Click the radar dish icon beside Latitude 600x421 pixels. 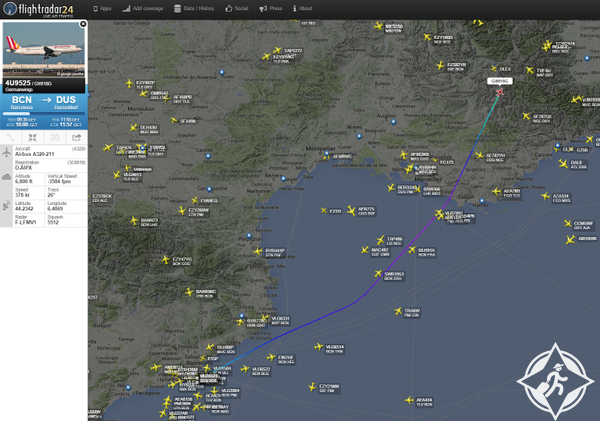[x=7, y=206]
